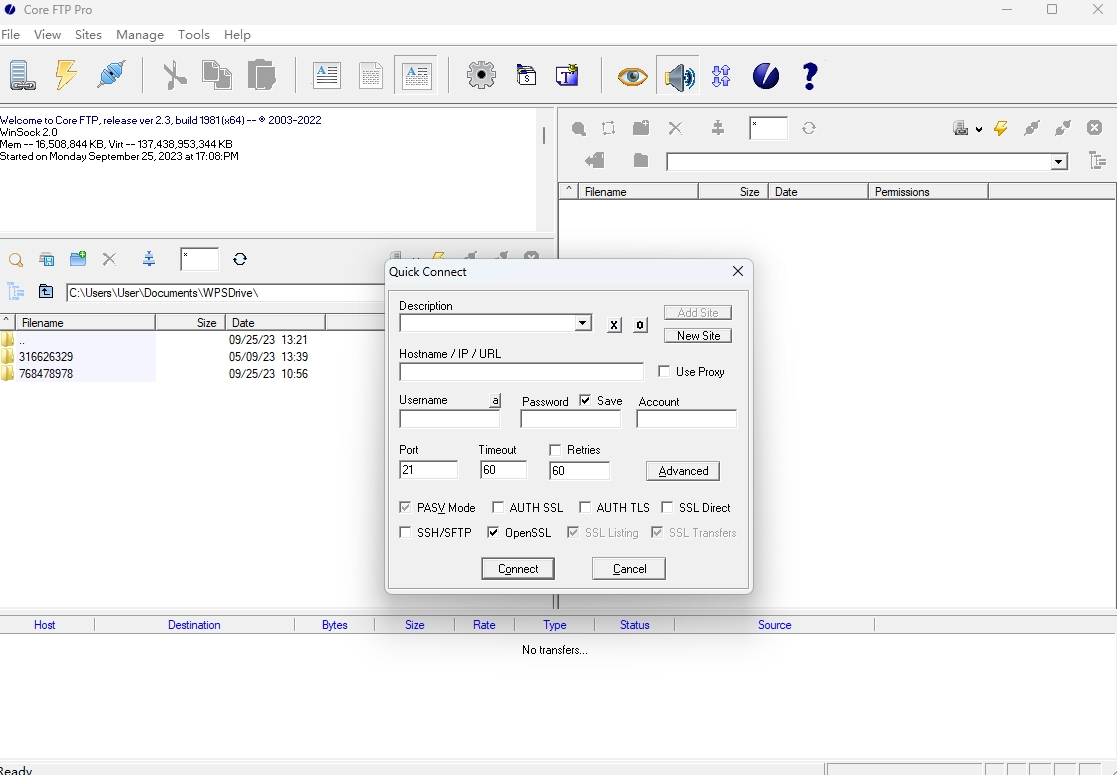The image size is (1117, 775).
Task: Open the Manage menu
Action: (x=140, y=34)
